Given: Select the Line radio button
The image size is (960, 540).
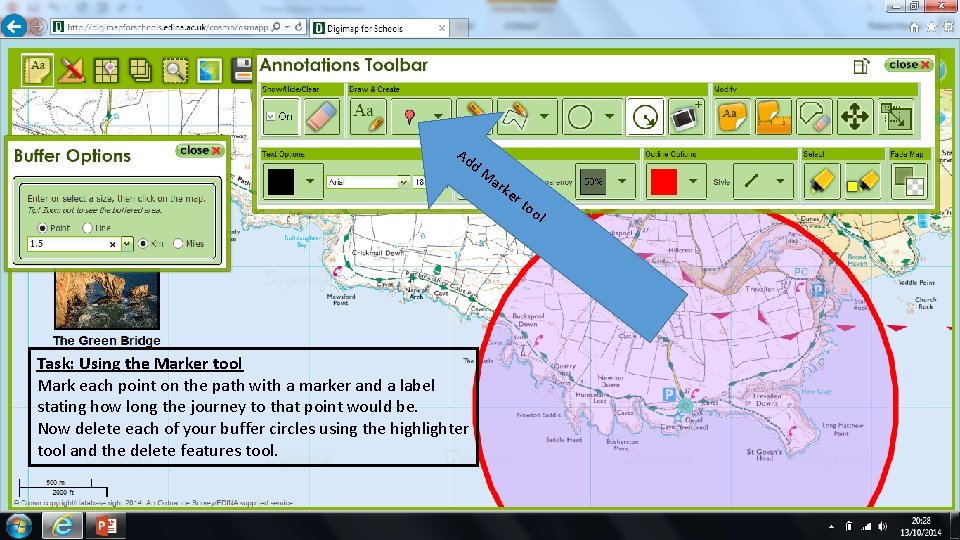Looking at the screenshot, I should [x=87, y=228].
